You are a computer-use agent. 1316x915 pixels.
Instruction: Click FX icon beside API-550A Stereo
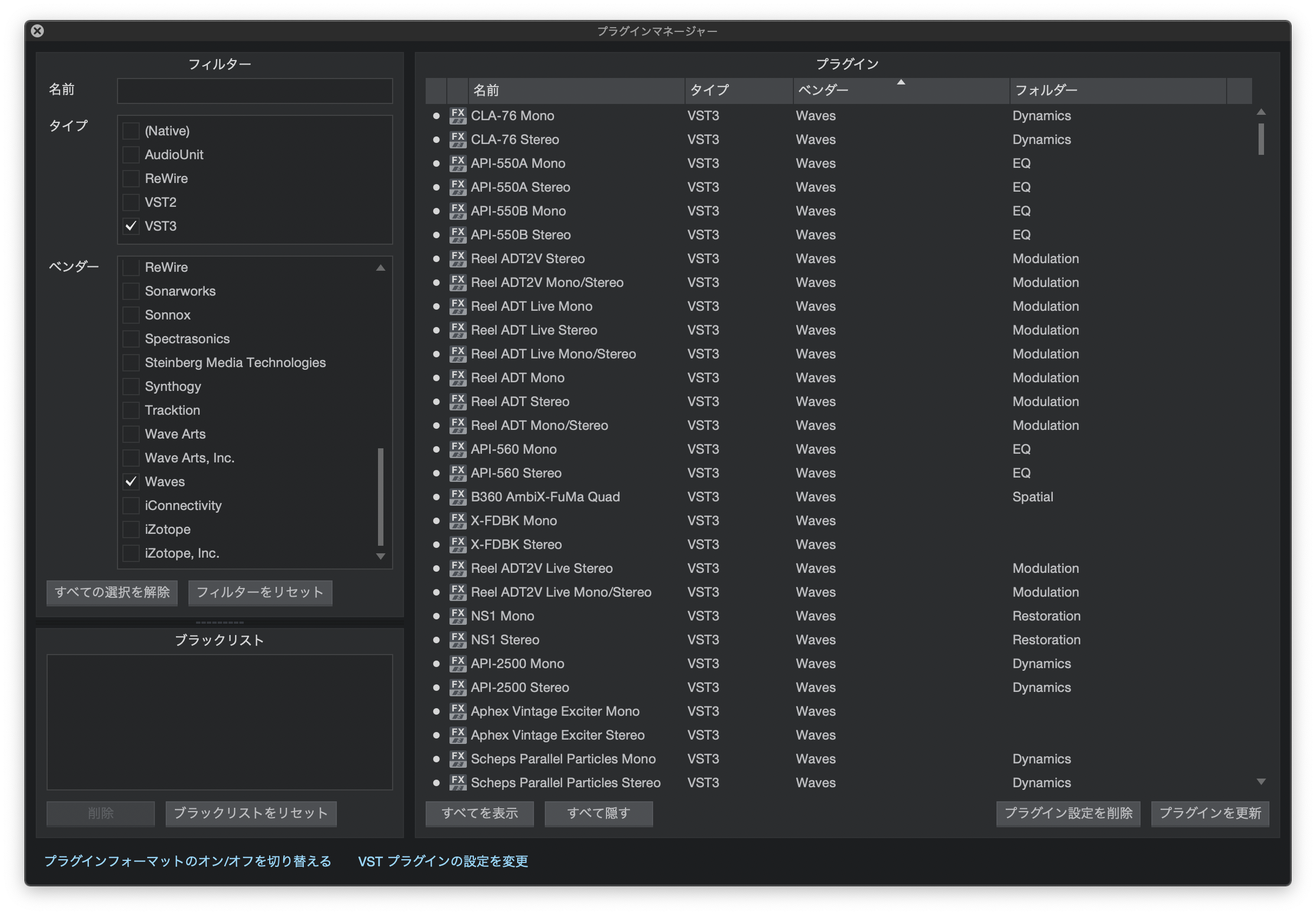coord(458,187)
